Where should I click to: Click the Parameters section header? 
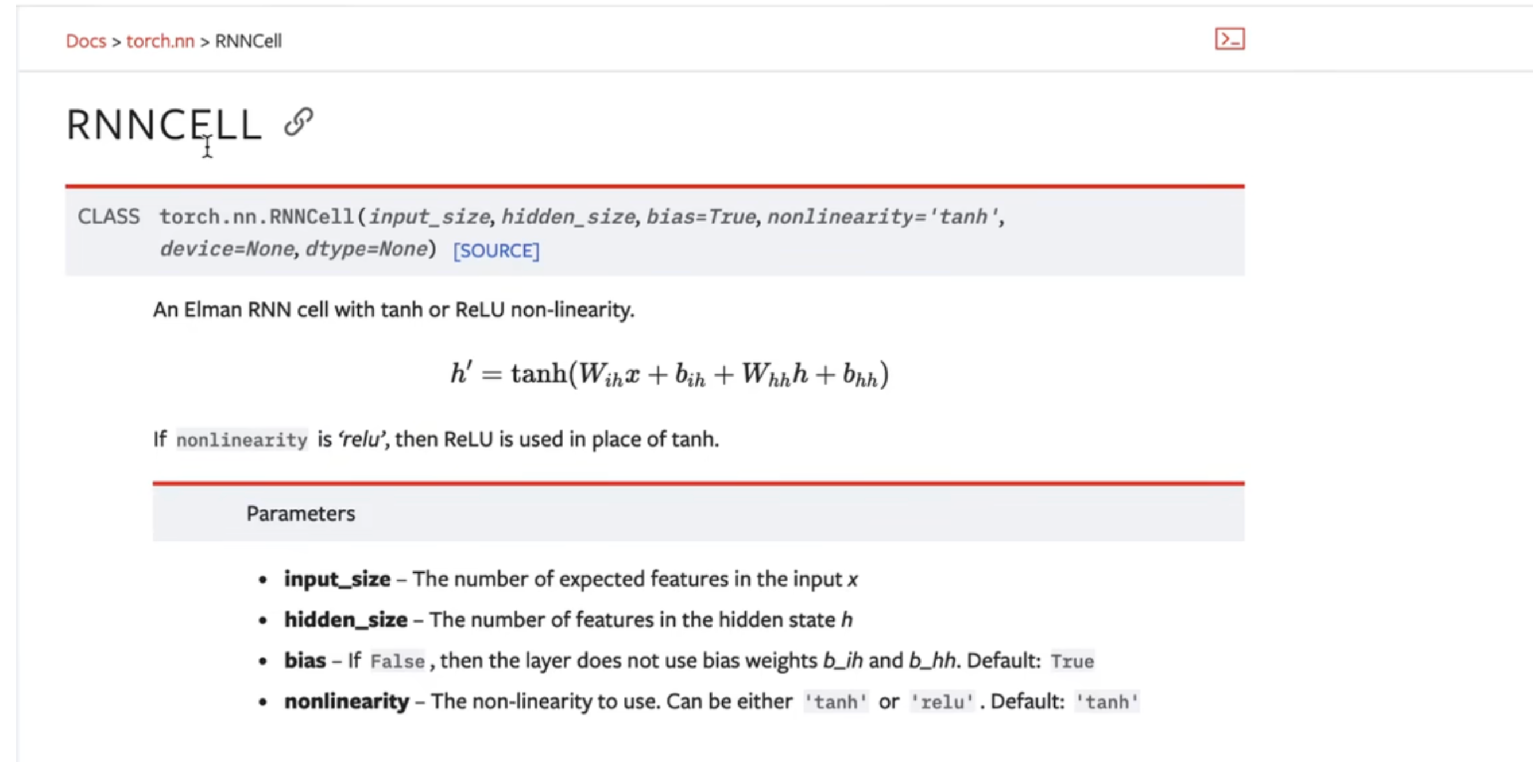coord(300,513)
